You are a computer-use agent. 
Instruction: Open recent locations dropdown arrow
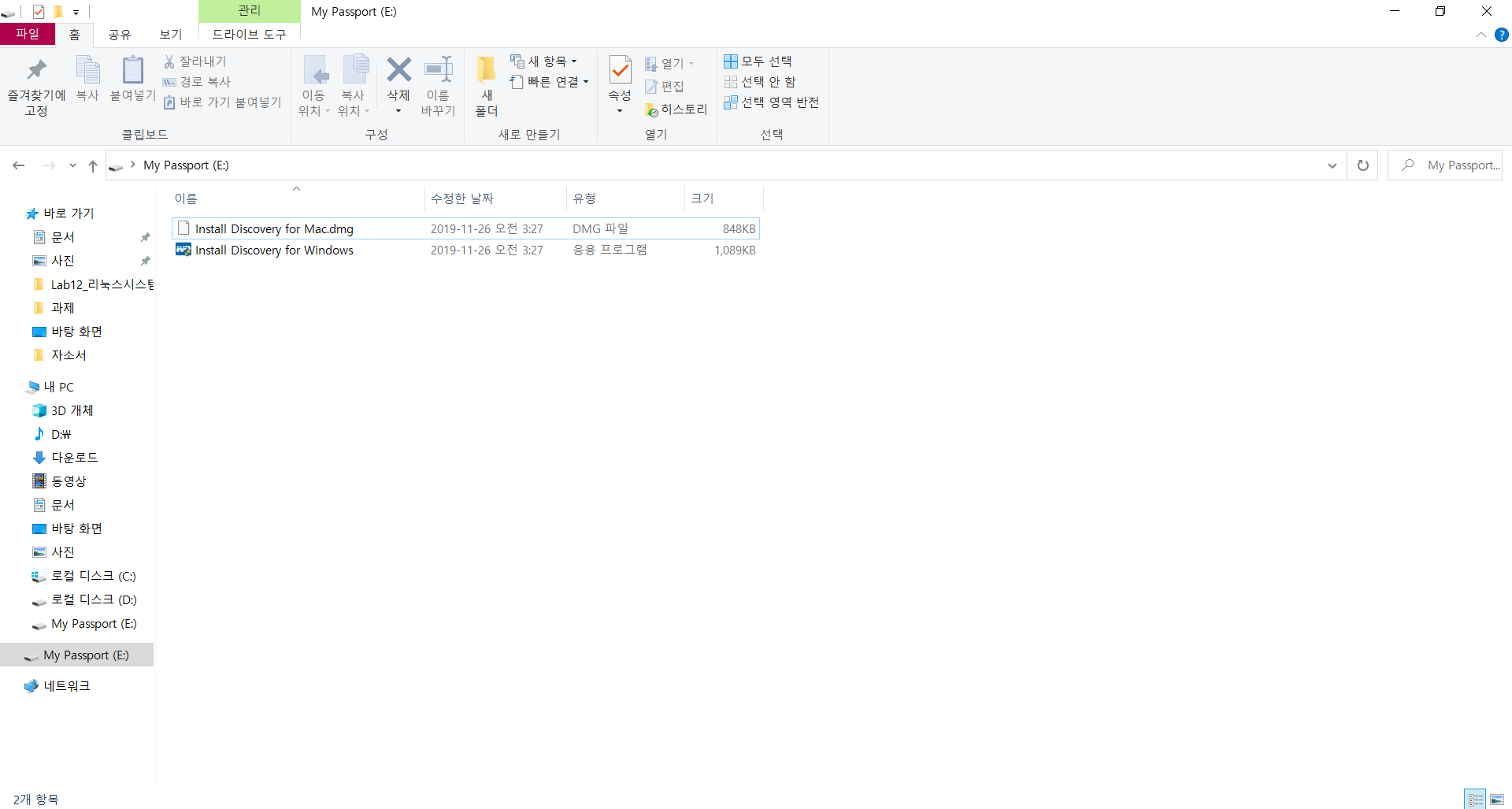(x=72, y=165)
